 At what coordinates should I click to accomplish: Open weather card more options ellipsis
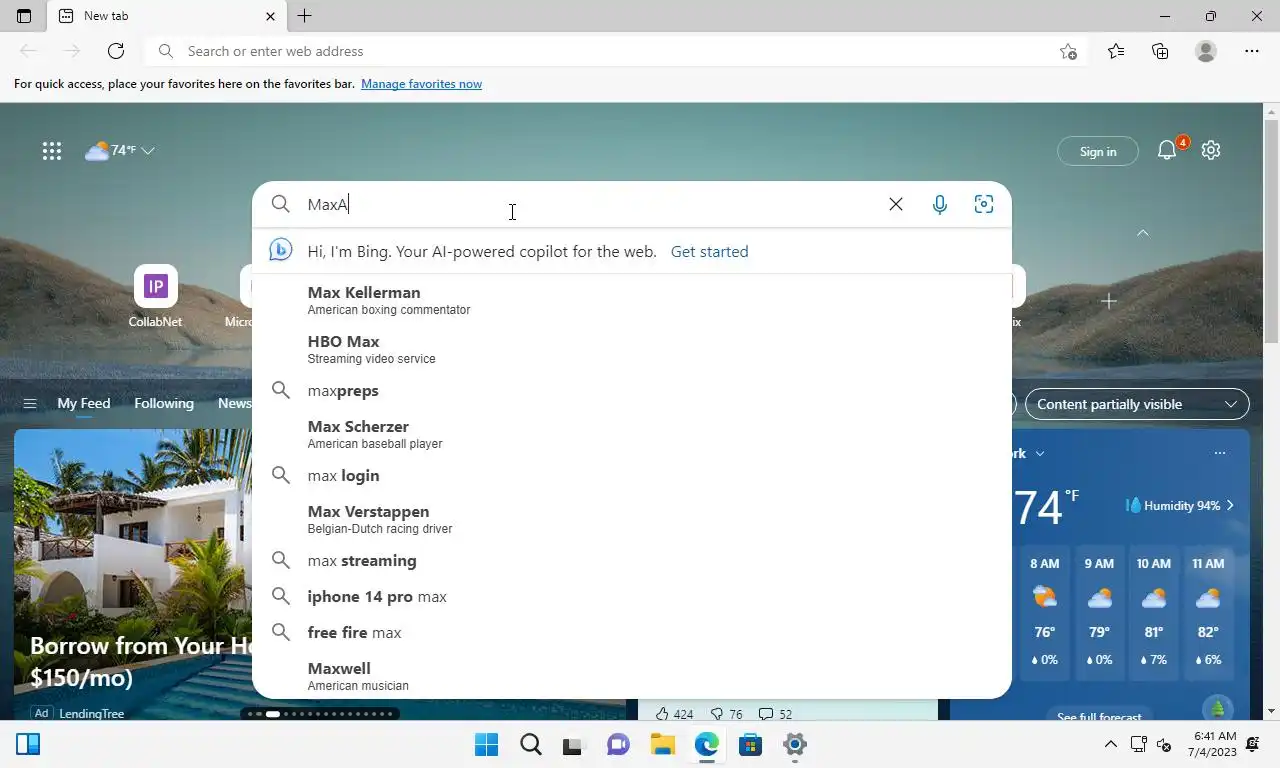[x=1219, y=454]
